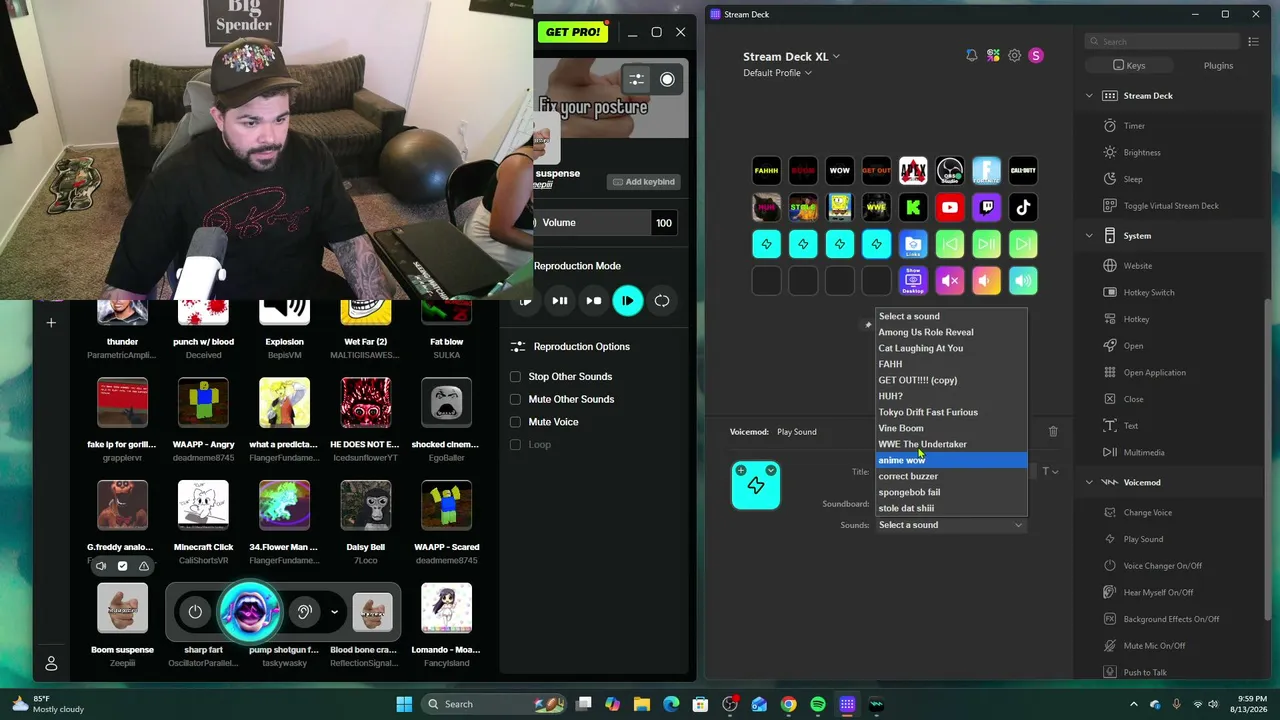Screen dimensions: 1280x720
Task: Choose Among Us Role Reveal from sound list
Action: (x=951, y=332)
